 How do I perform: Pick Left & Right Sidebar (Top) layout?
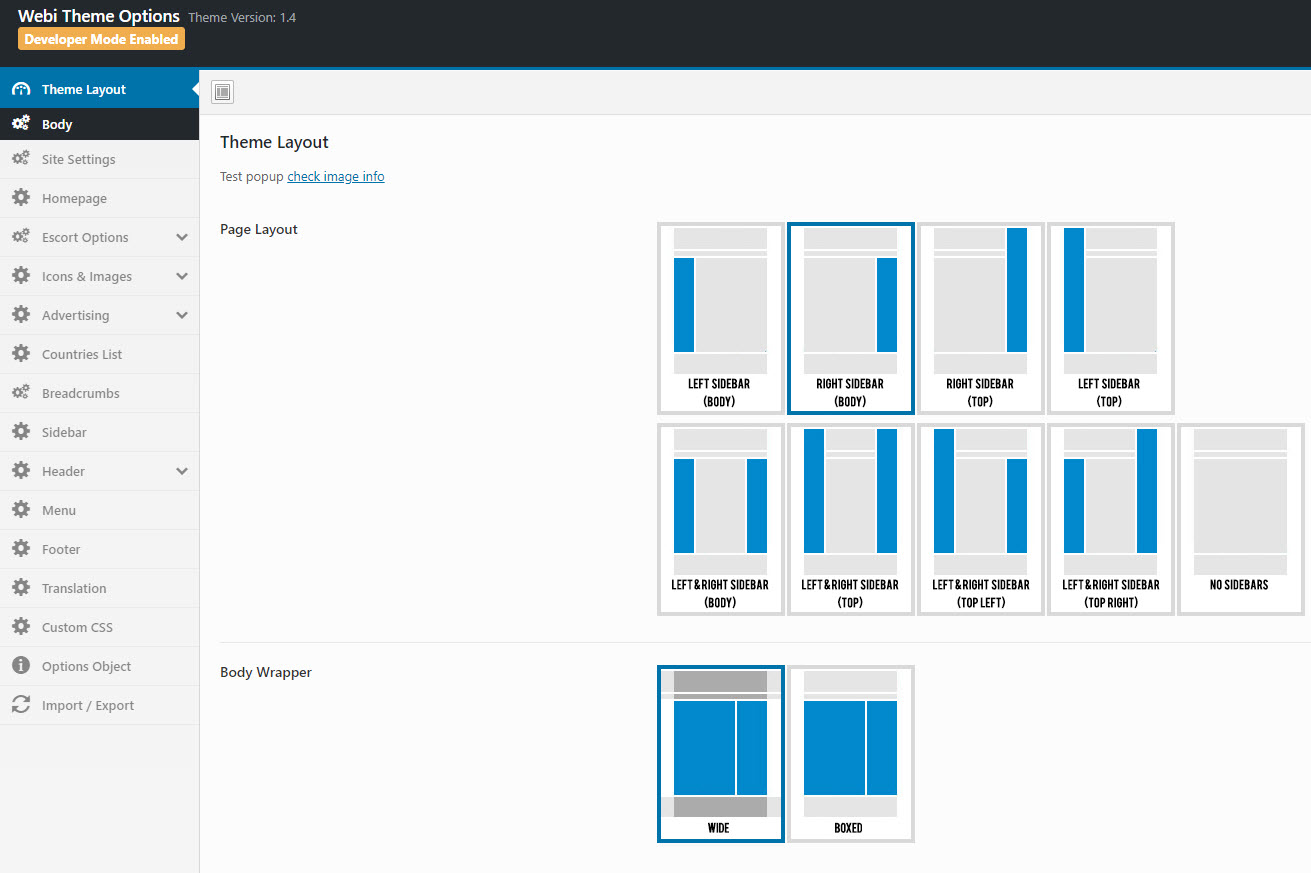(x=850, y=519)
